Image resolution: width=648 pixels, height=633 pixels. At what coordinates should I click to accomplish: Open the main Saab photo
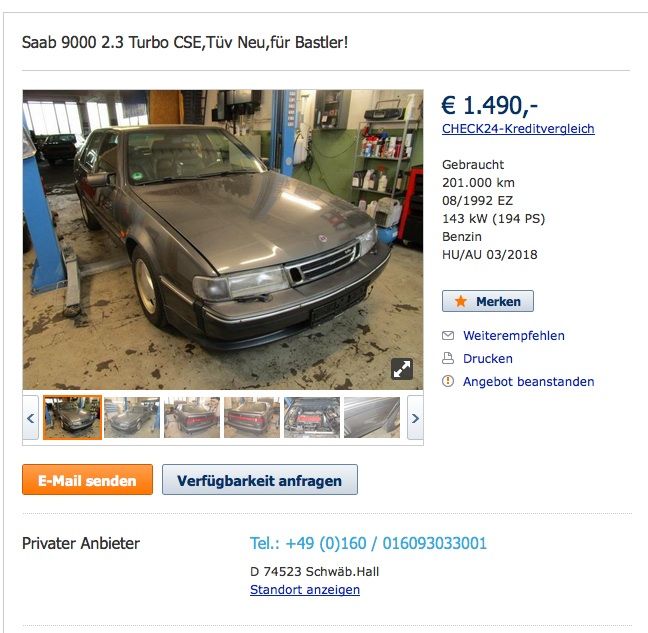(x=223, y=240)
